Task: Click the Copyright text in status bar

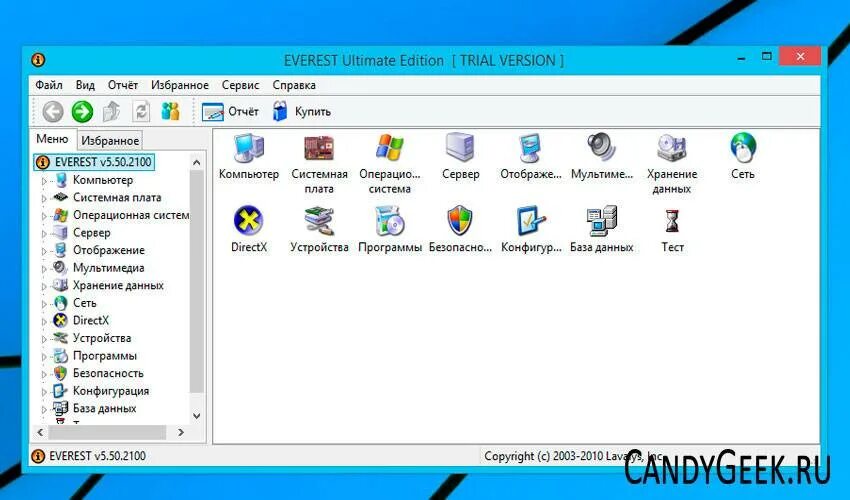Action: click(574, 456)
